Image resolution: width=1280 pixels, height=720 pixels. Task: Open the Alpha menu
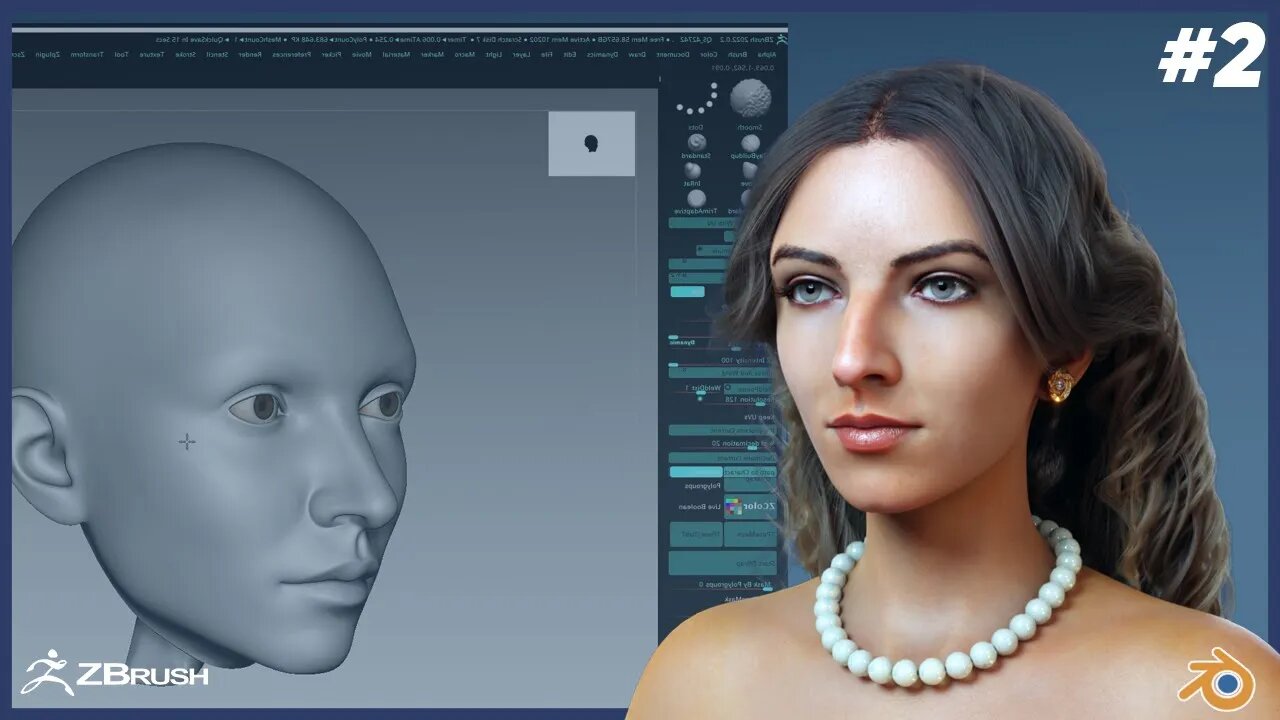766,54
